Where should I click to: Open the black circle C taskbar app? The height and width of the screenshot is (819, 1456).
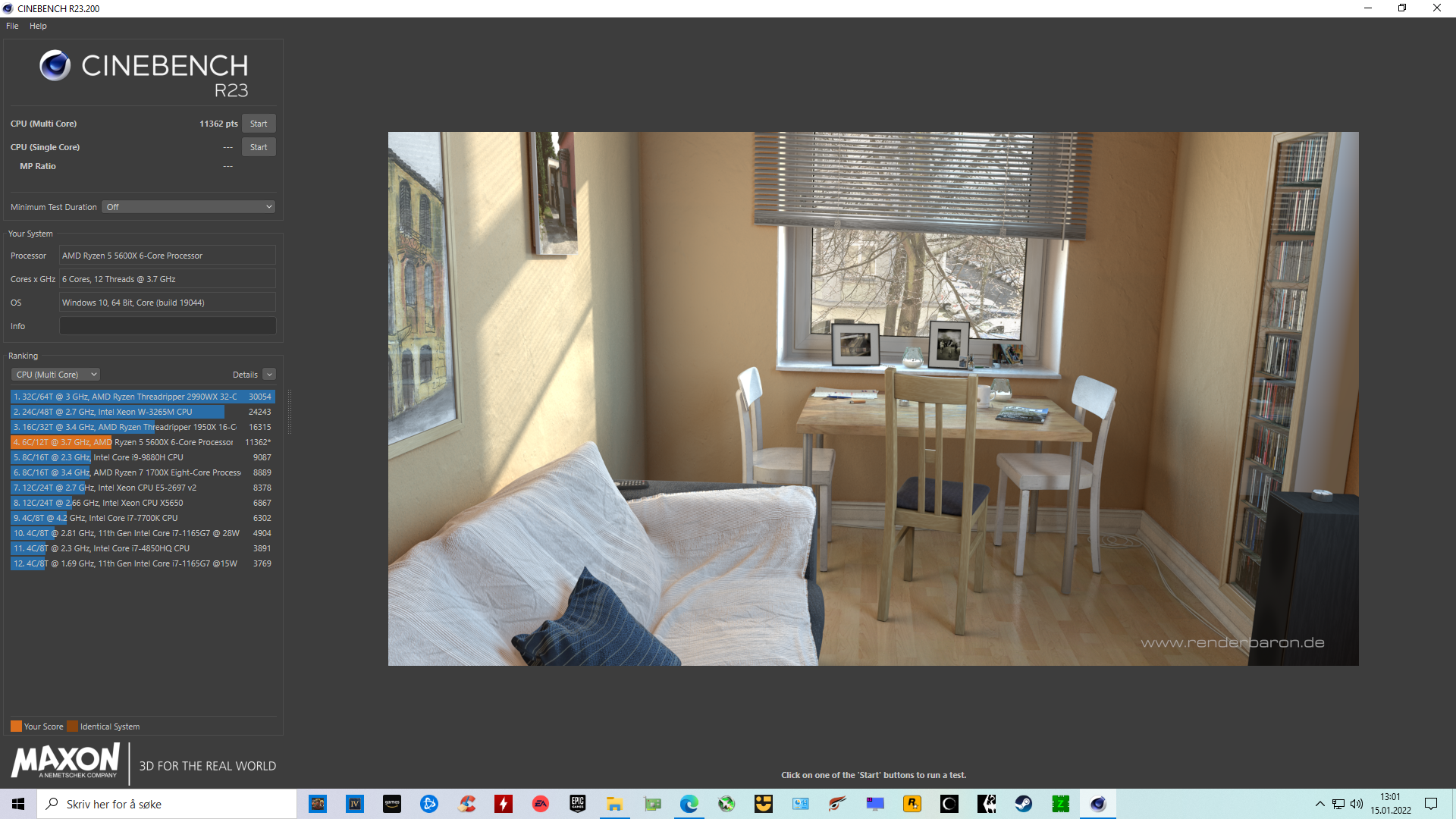click(x=949, y=804)
